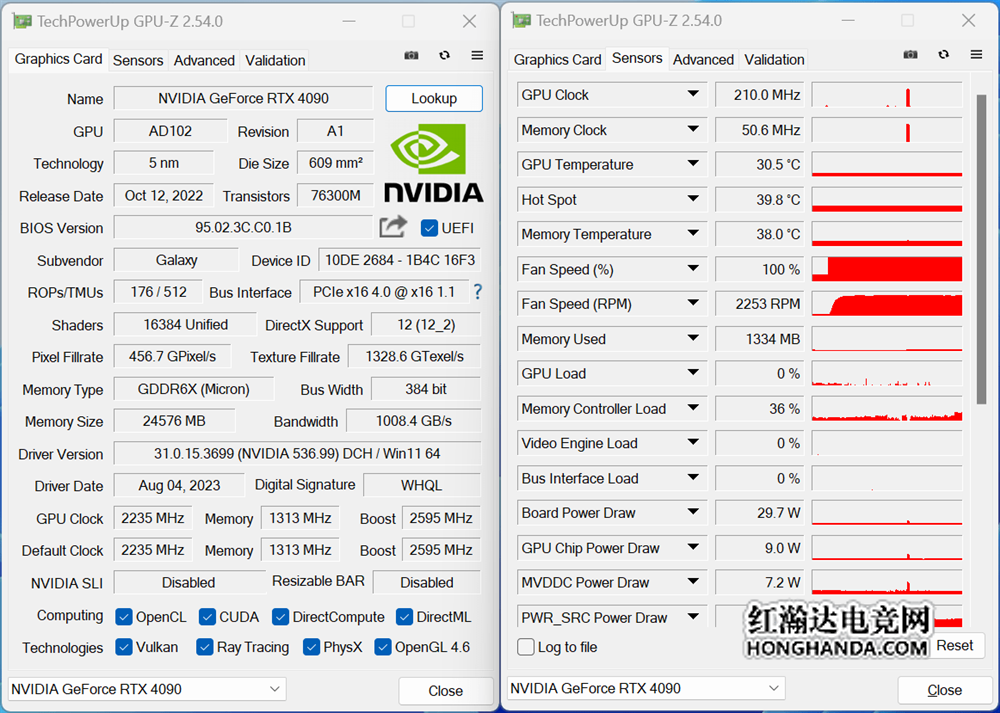Open hamburger menu in Sensors window
The image size is (1000, 713).
(976, 54)
